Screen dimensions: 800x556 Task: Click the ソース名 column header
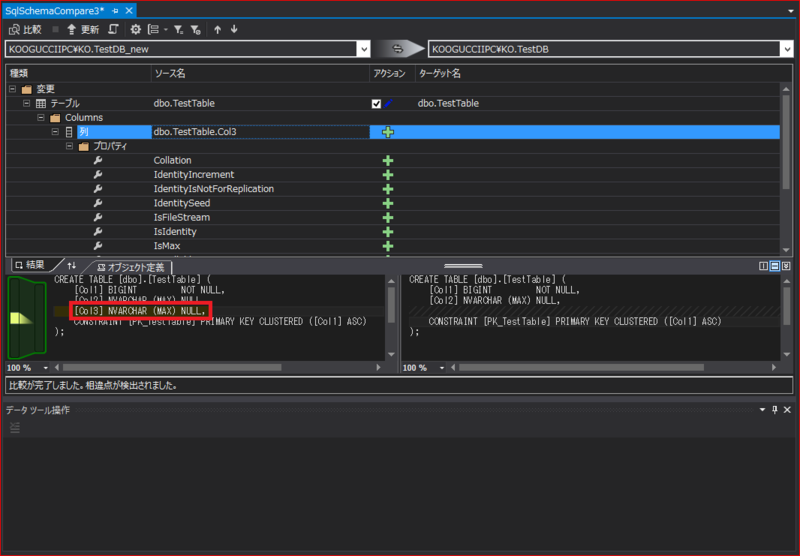[260, 73]
